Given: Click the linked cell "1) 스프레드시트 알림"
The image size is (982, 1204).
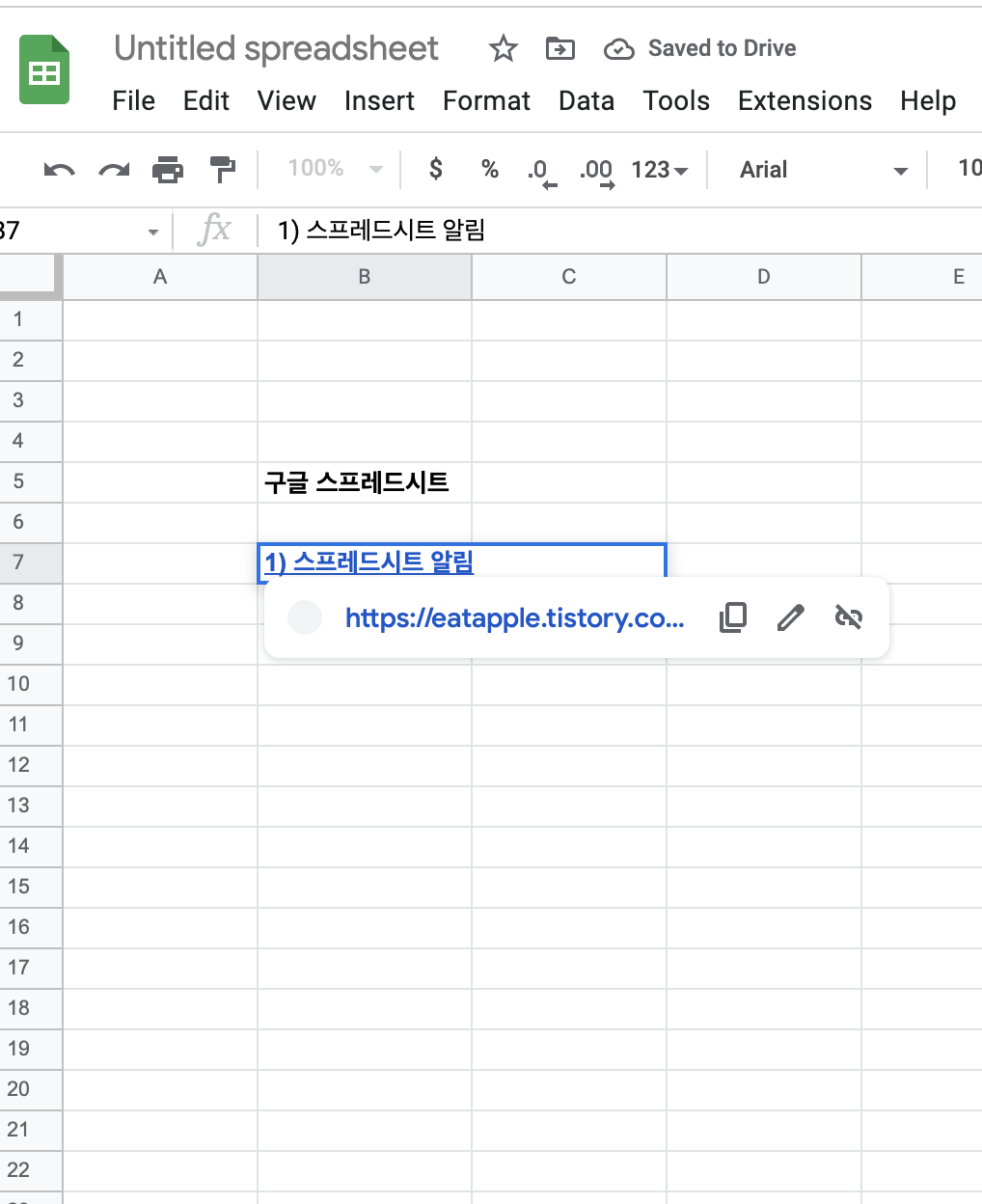Looking at the screenshot, I should pos(462,561).
